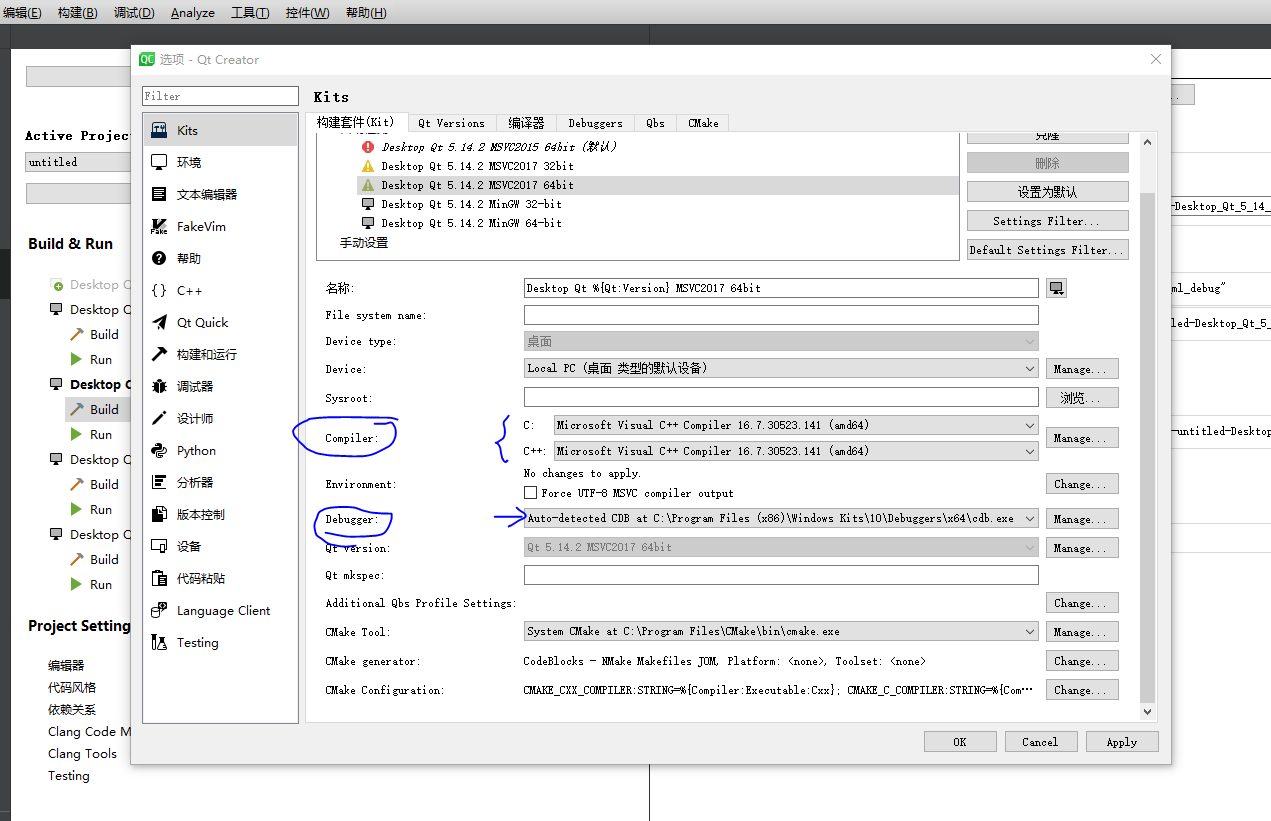This screenshot has width=1271, height=821.
Task: Open the 帮助(H) menu in main window
Action: (x=365, y=13)
